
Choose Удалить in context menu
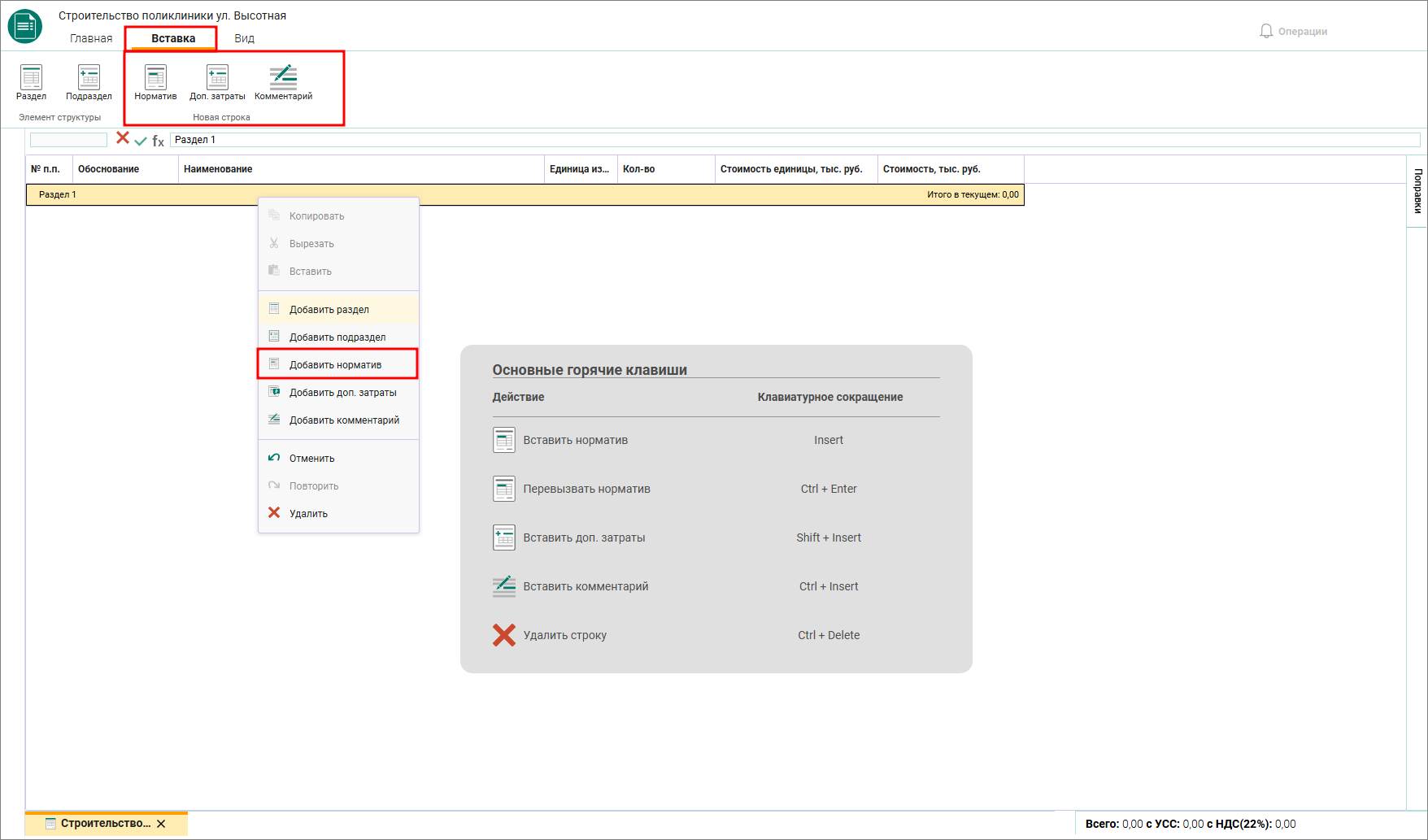[338, 513]
